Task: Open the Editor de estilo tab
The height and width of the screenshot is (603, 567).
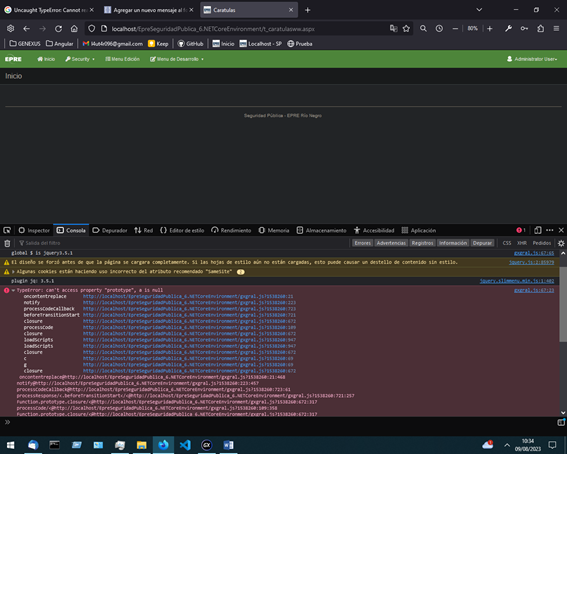Action: click(x=182, y=230)
